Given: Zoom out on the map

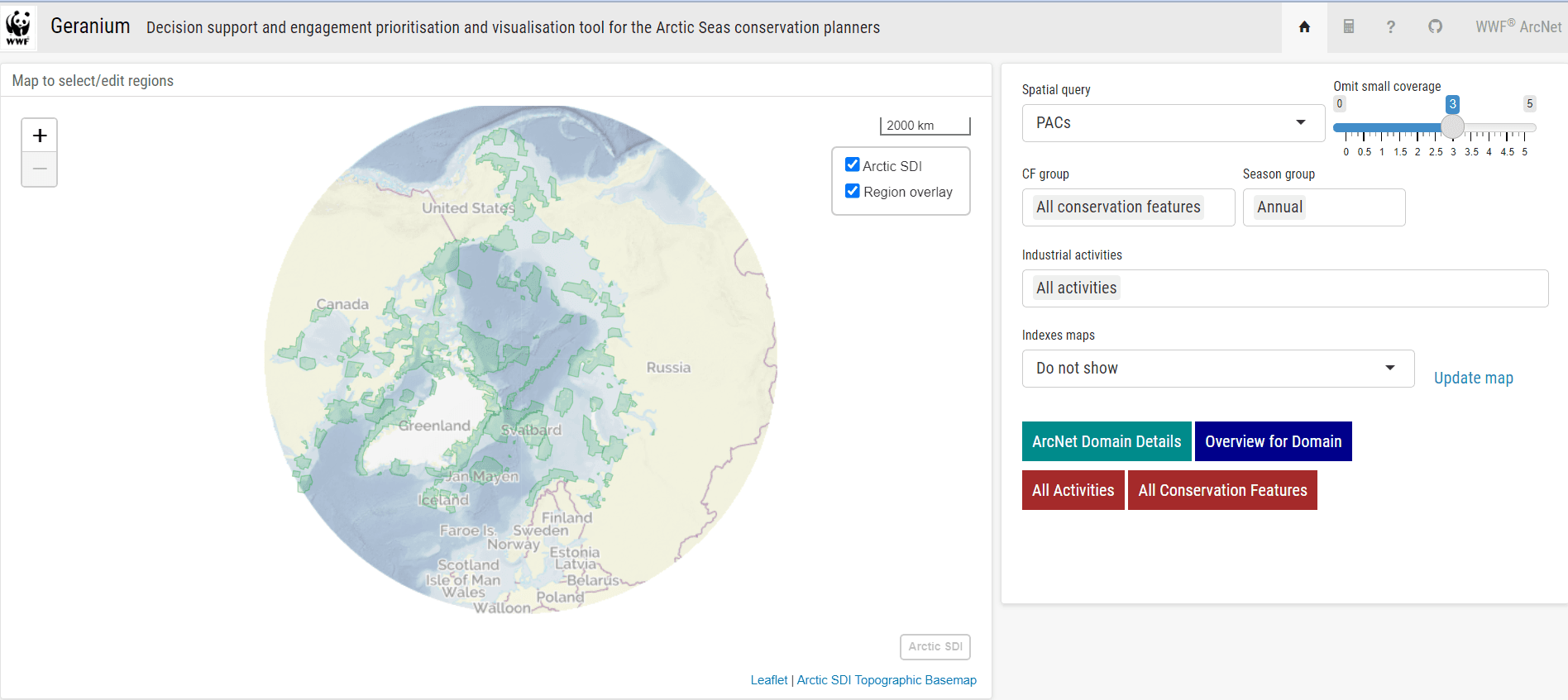Looking at the screenshot, I should 40,169.
